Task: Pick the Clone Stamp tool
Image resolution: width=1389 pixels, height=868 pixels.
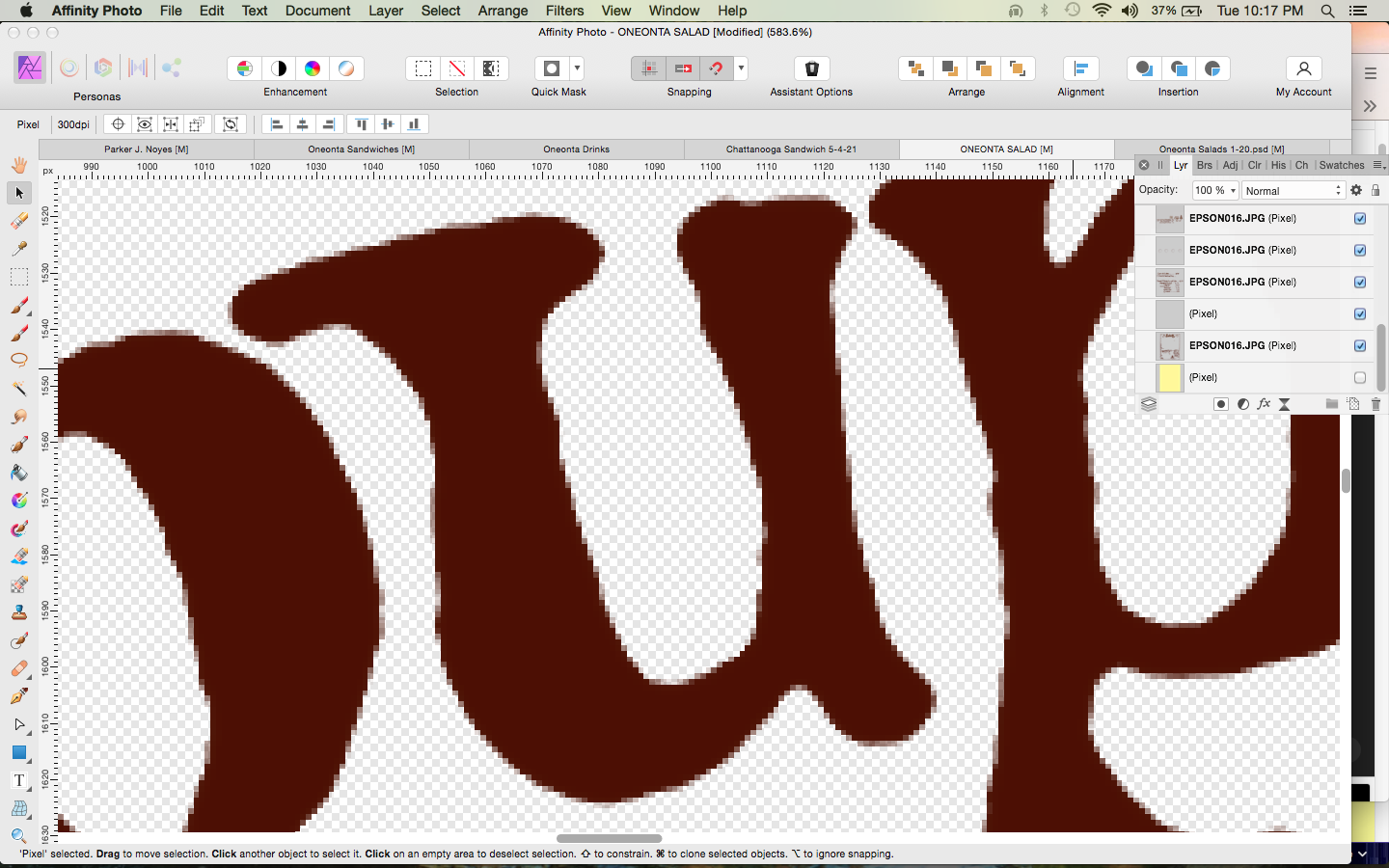Action: coord(18,612)
